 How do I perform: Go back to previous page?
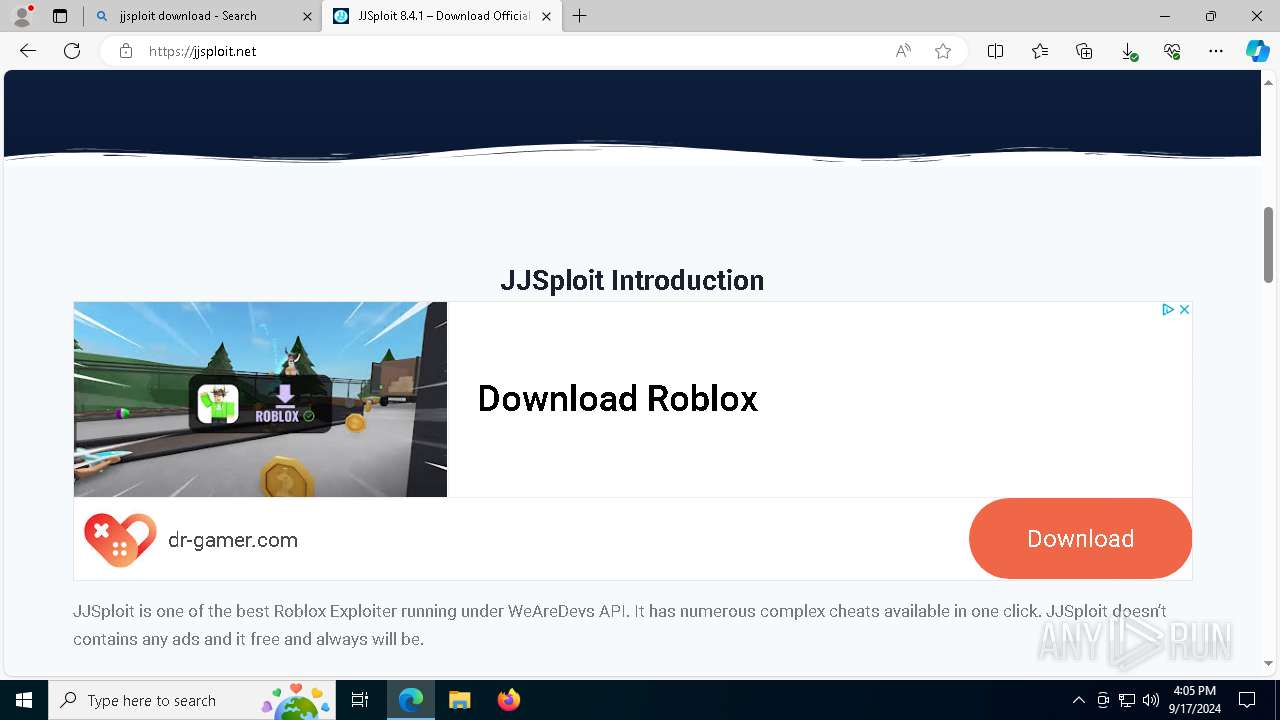[28, 51]
